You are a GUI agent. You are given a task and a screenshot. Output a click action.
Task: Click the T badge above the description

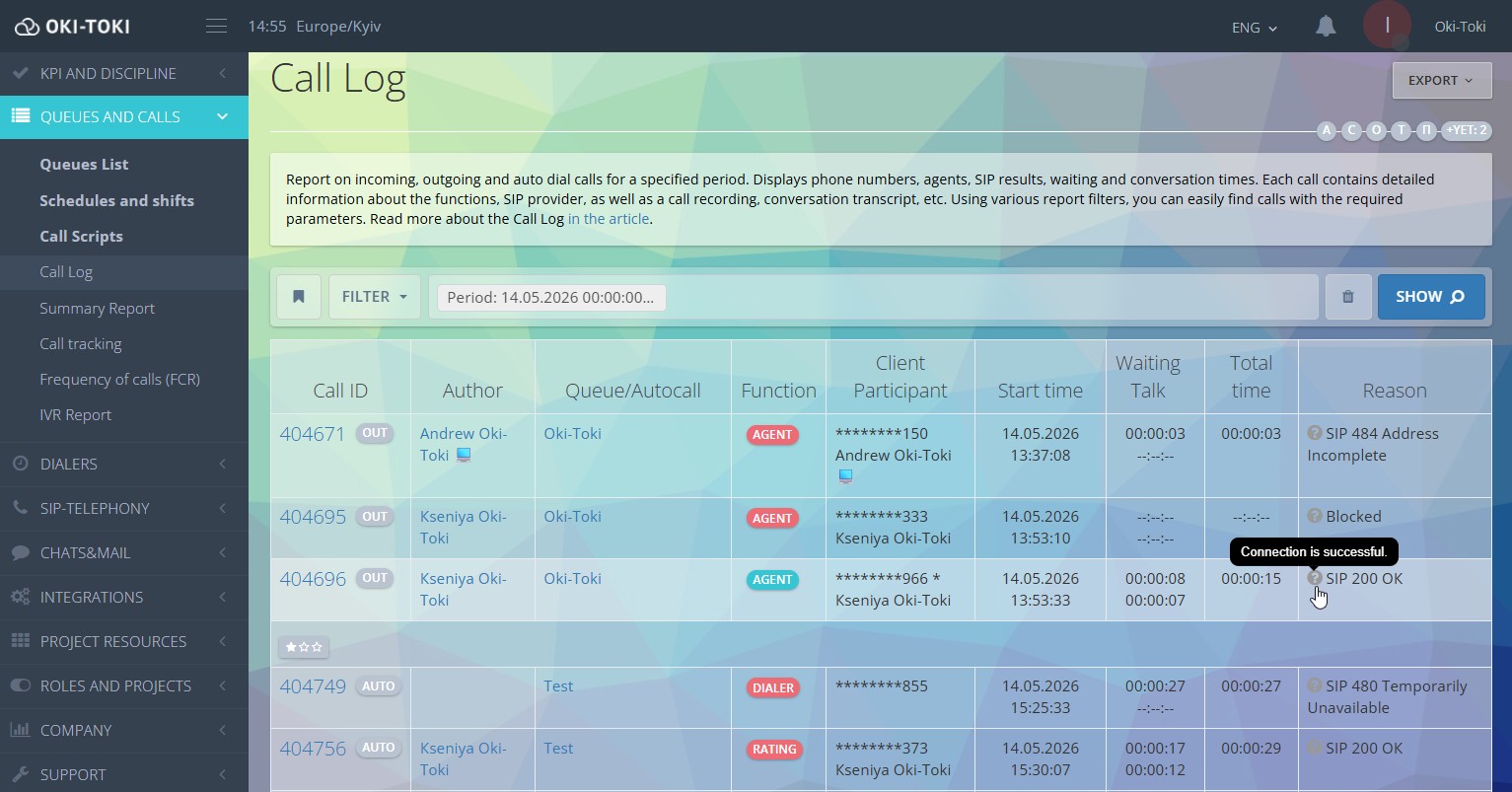tap(1402, 130)
